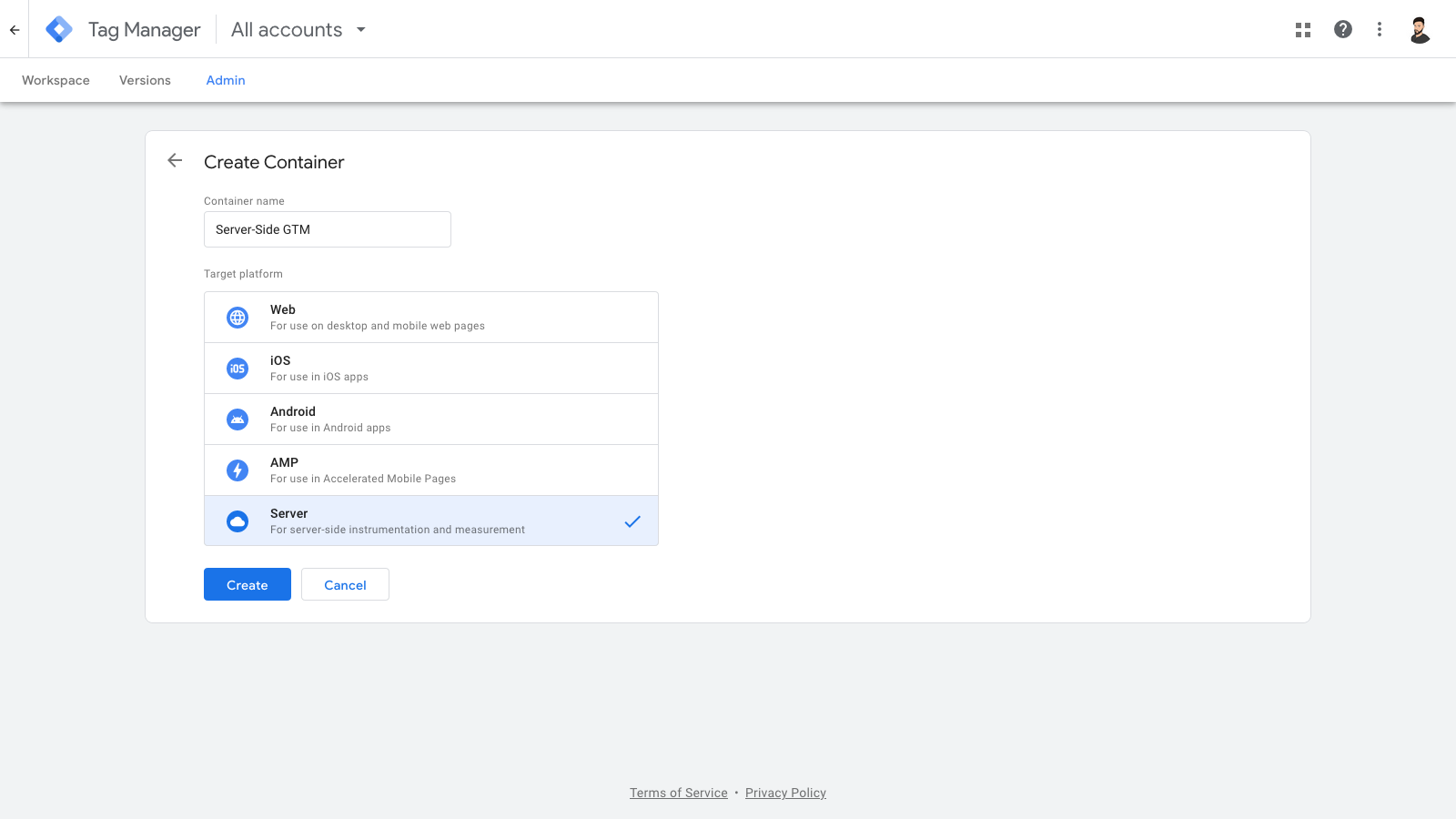Click the Server cloud icon
The height and width of the screenshot is (819, 1456).
[x=238, y=521]
